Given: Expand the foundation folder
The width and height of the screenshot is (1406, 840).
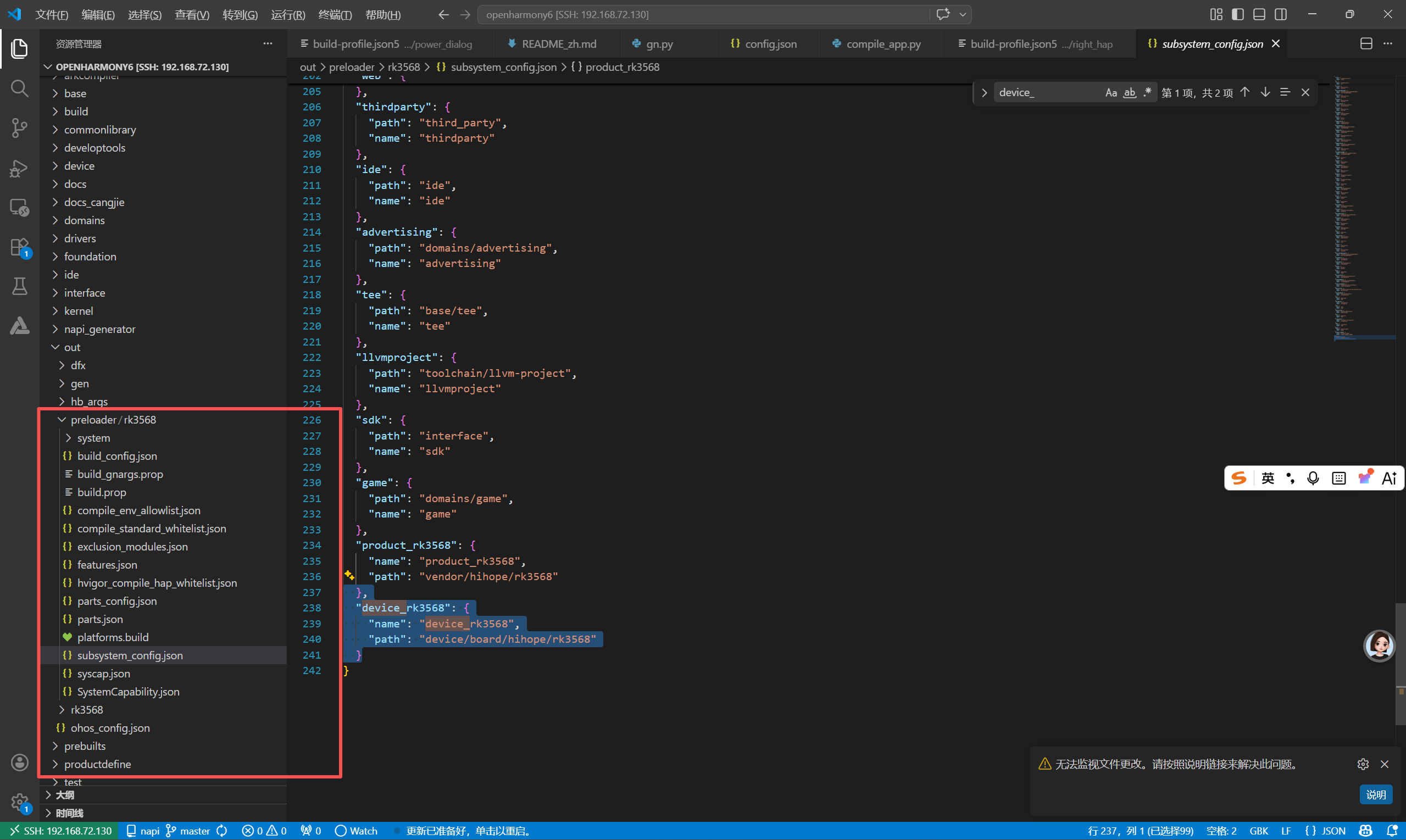Looking at the screenshot, I should tap(90, 257).
